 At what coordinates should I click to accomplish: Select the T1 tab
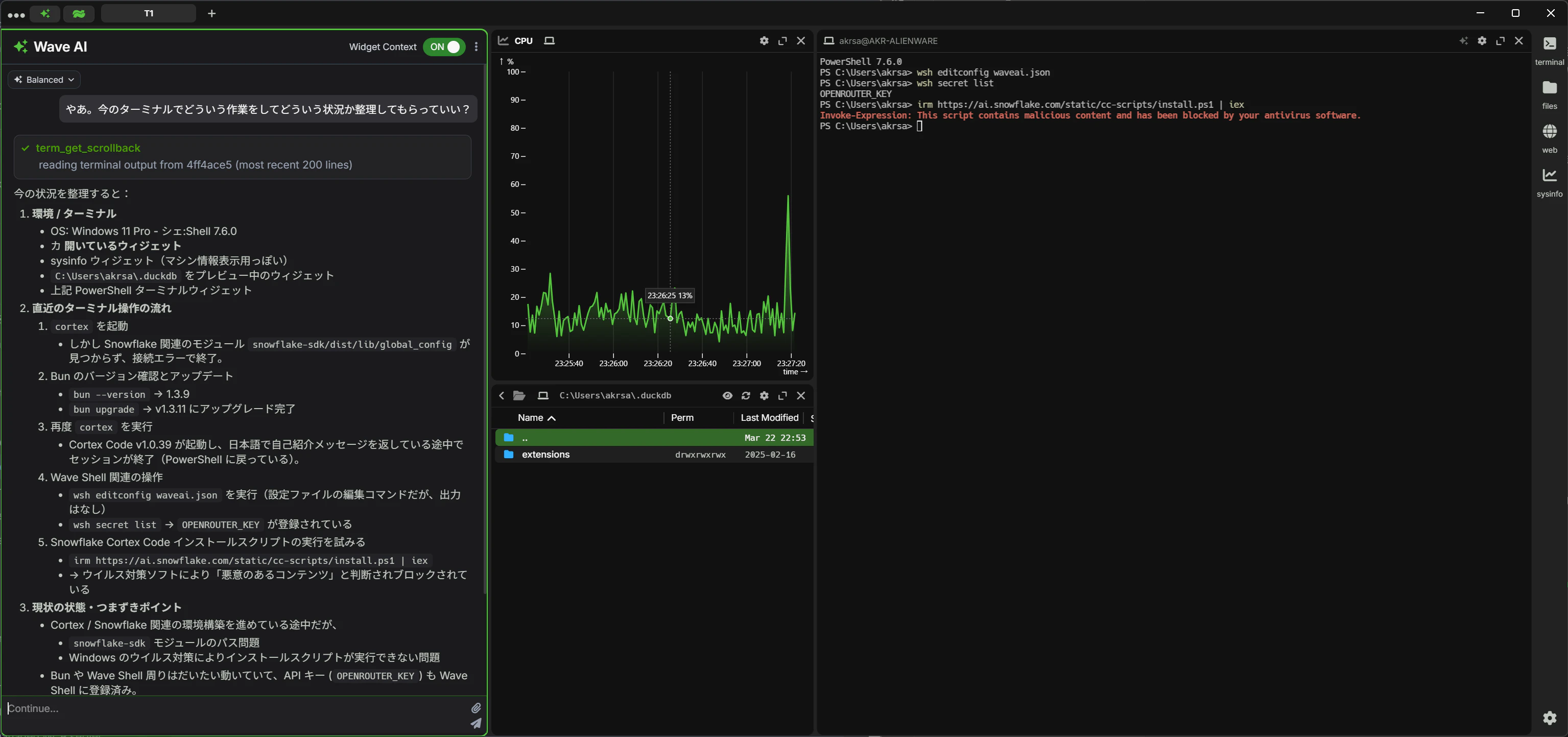[148, 13]
